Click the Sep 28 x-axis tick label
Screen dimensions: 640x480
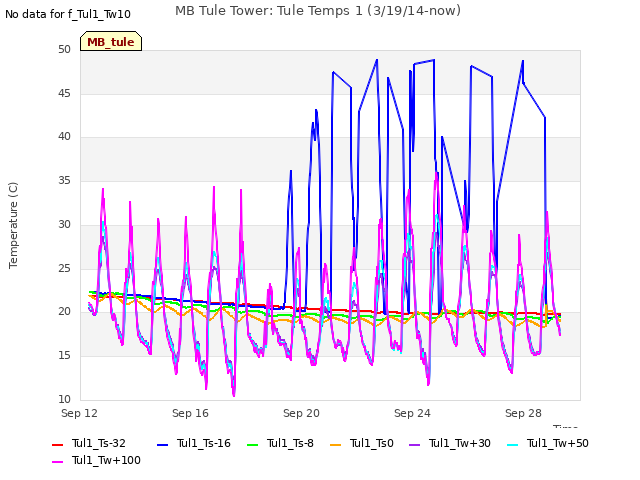click(523, 413)
